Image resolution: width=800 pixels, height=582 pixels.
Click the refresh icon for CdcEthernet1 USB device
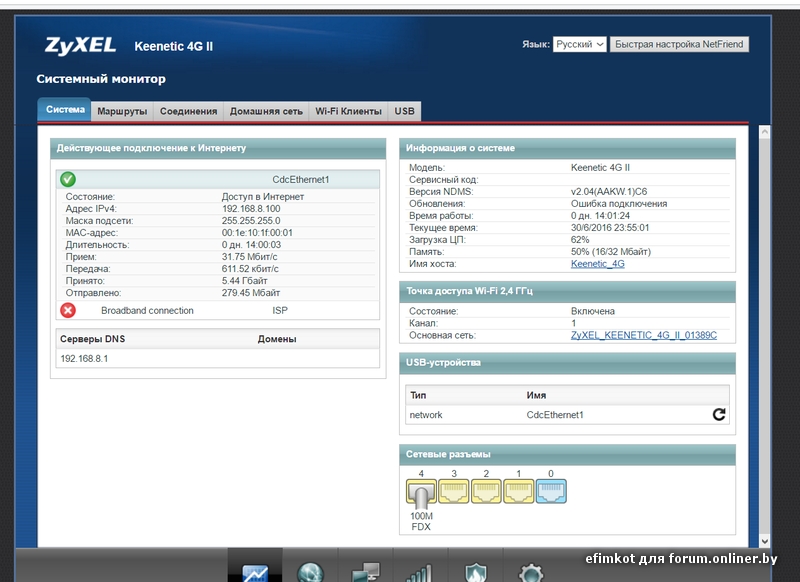[719, 414]
